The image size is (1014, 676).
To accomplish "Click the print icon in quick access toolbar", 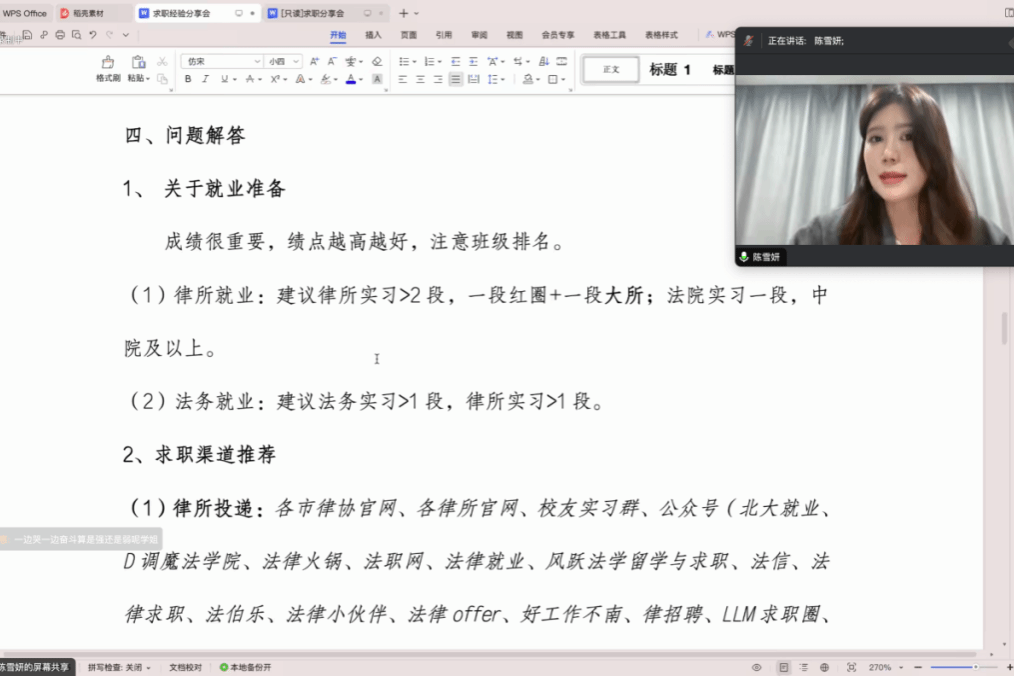I will coord(60,35).
